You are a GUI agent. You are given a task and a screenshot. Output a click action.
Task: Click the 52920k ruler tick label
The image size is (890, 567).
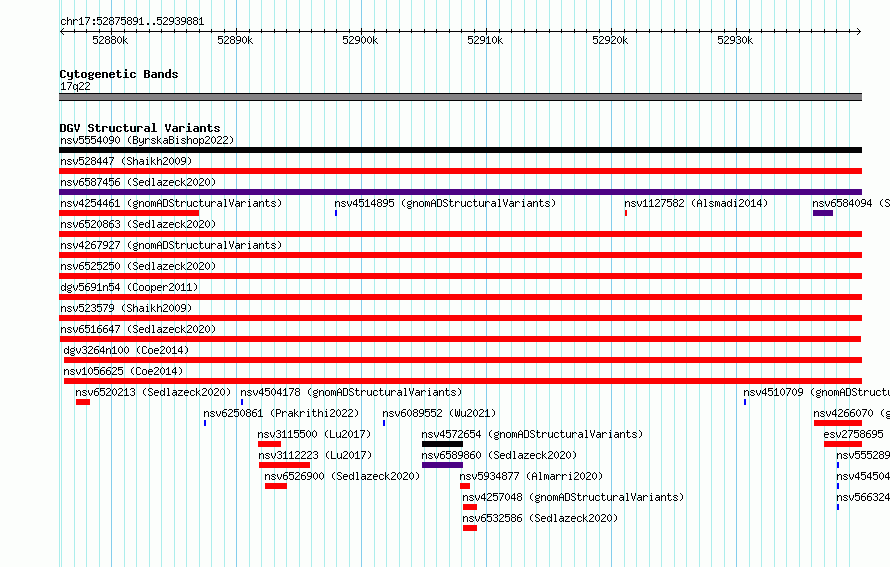[610, 40]
